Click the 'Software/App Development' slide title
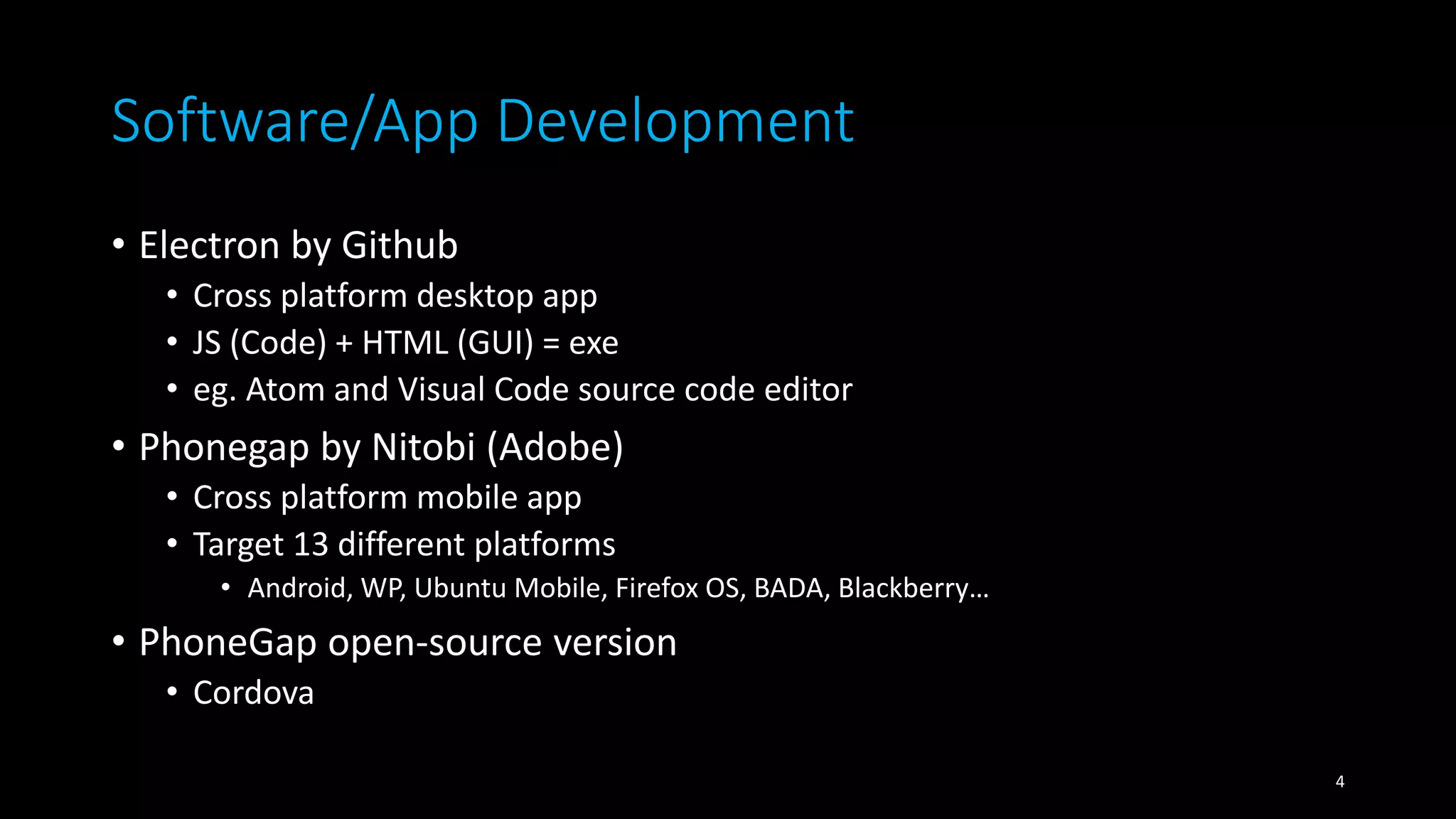The width and height of the screenshot is (1456, 819). (483, 122)
